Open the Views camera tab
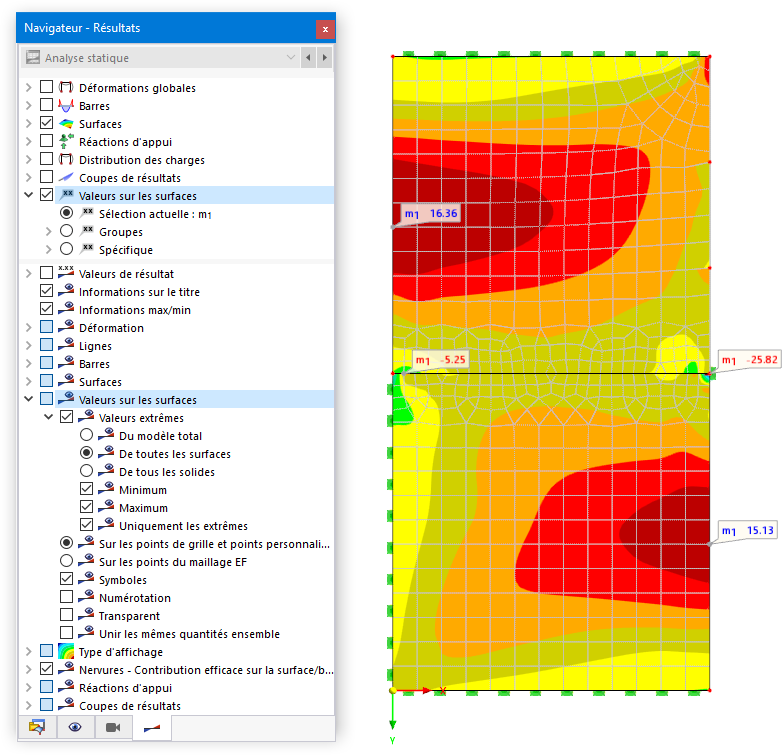 pyautogui.click(x=113, y=728)
